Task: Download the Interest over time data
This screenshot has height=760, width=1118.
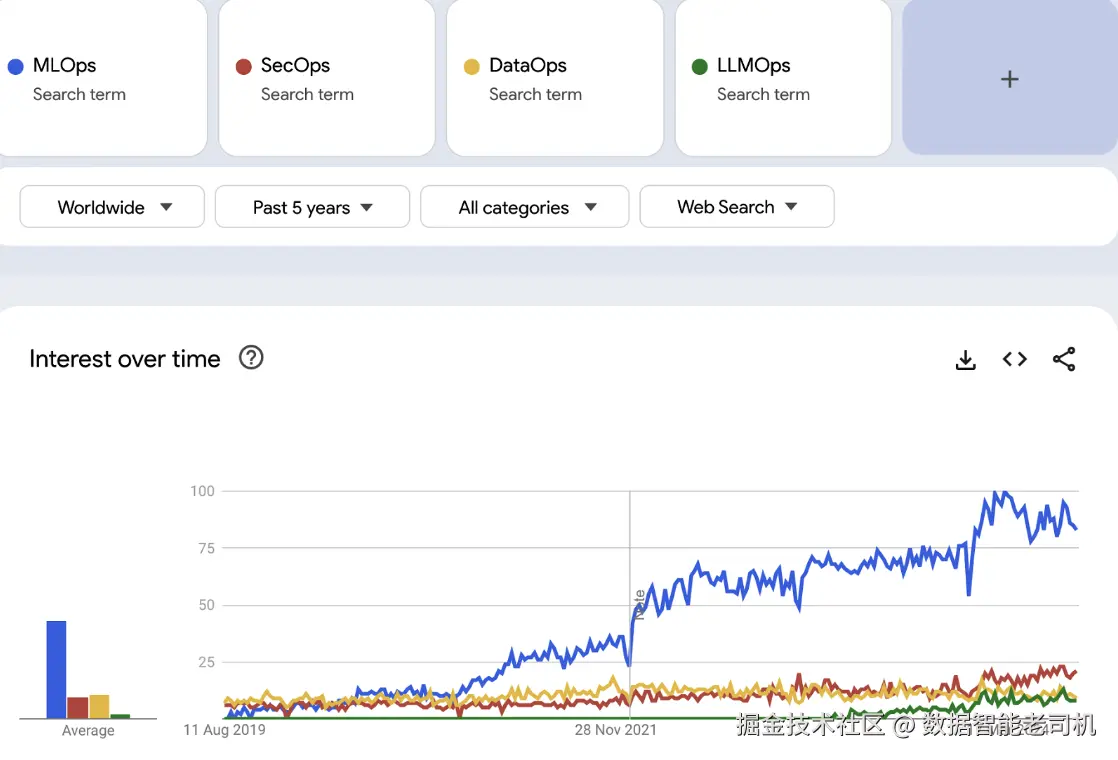Action: [x=965, y=360]
